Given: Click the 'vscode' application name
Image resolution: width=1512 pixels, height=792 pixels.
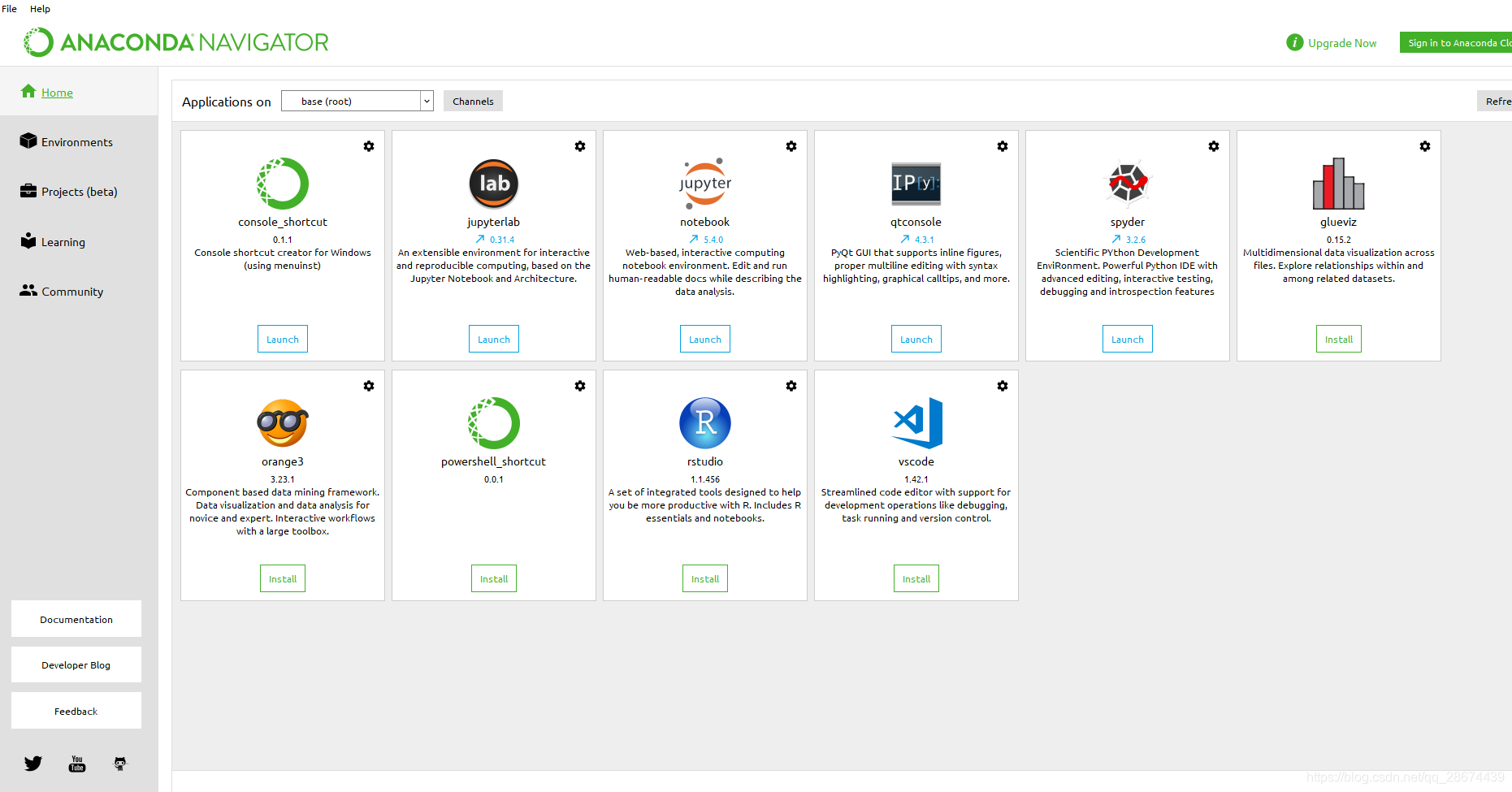Looking at the screenshot, I should click(916, 461).
